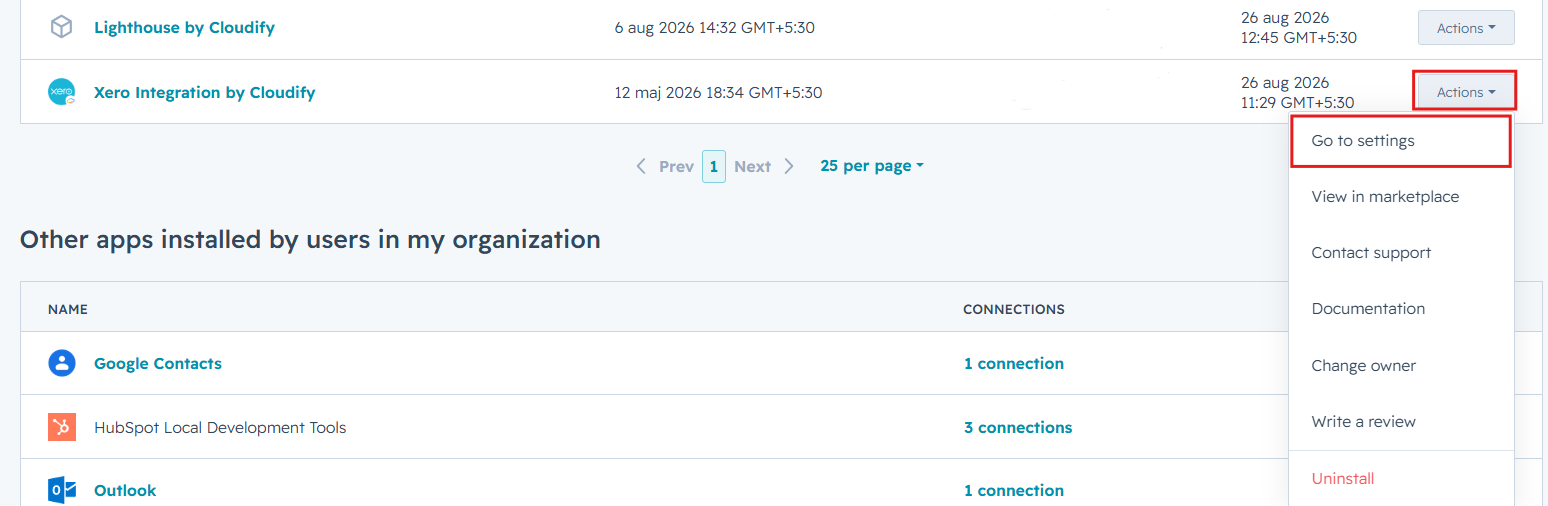Click HubSpot Local Development Tools text
The width and height of the screenshot is (1548, 506).
220,427
